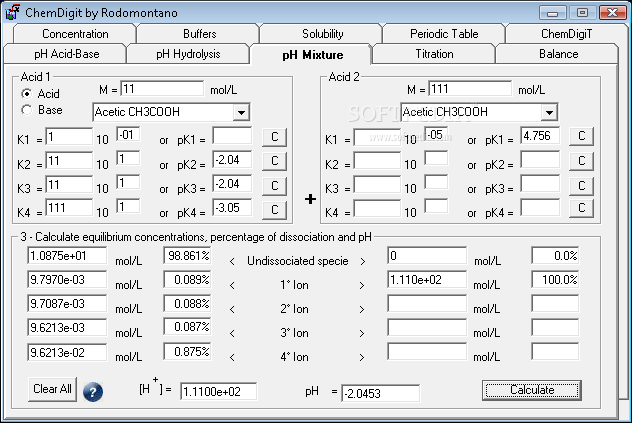The height and width of the screenshot is (423, 632).
Task: Minimize the ChemDigit window
Action: click(552, 13)
